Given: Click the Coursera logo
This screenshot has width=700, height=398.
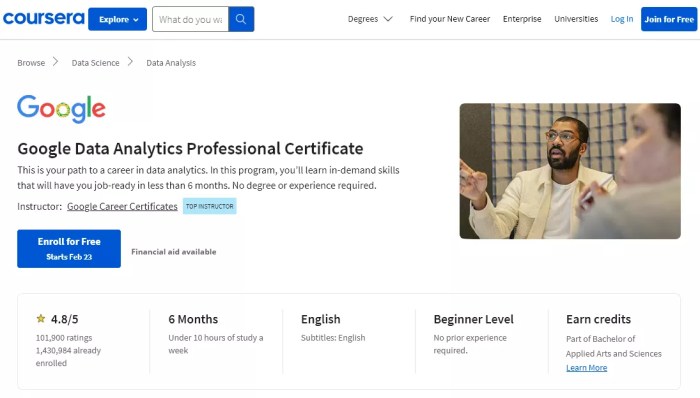Looking at the screenshot, I should click(x=43, y=18).
